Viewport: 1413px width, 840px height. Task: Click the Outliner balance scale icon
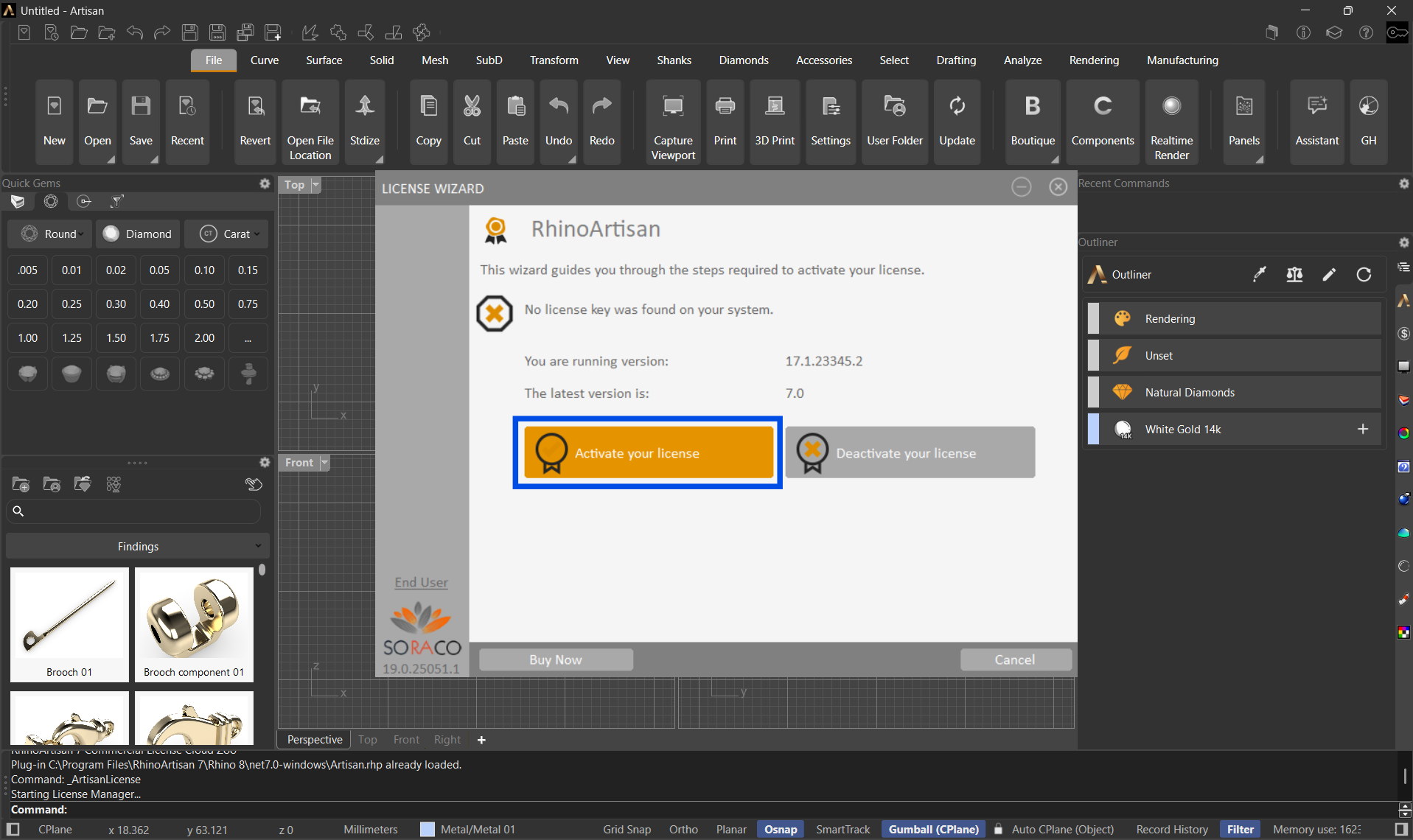point(1294,275)
